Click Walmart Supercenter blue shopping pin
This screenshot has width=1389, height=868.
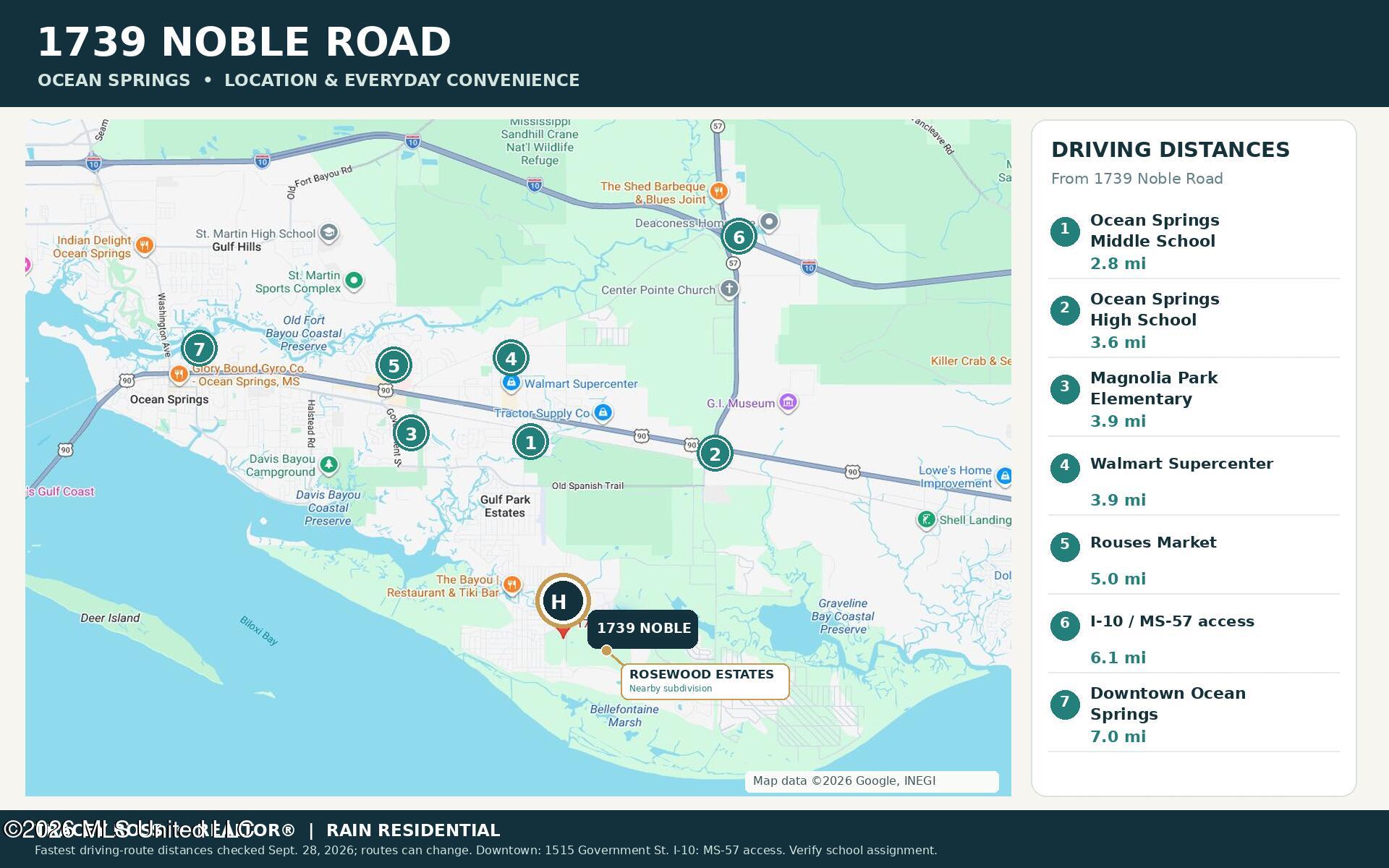click(511, 383)
